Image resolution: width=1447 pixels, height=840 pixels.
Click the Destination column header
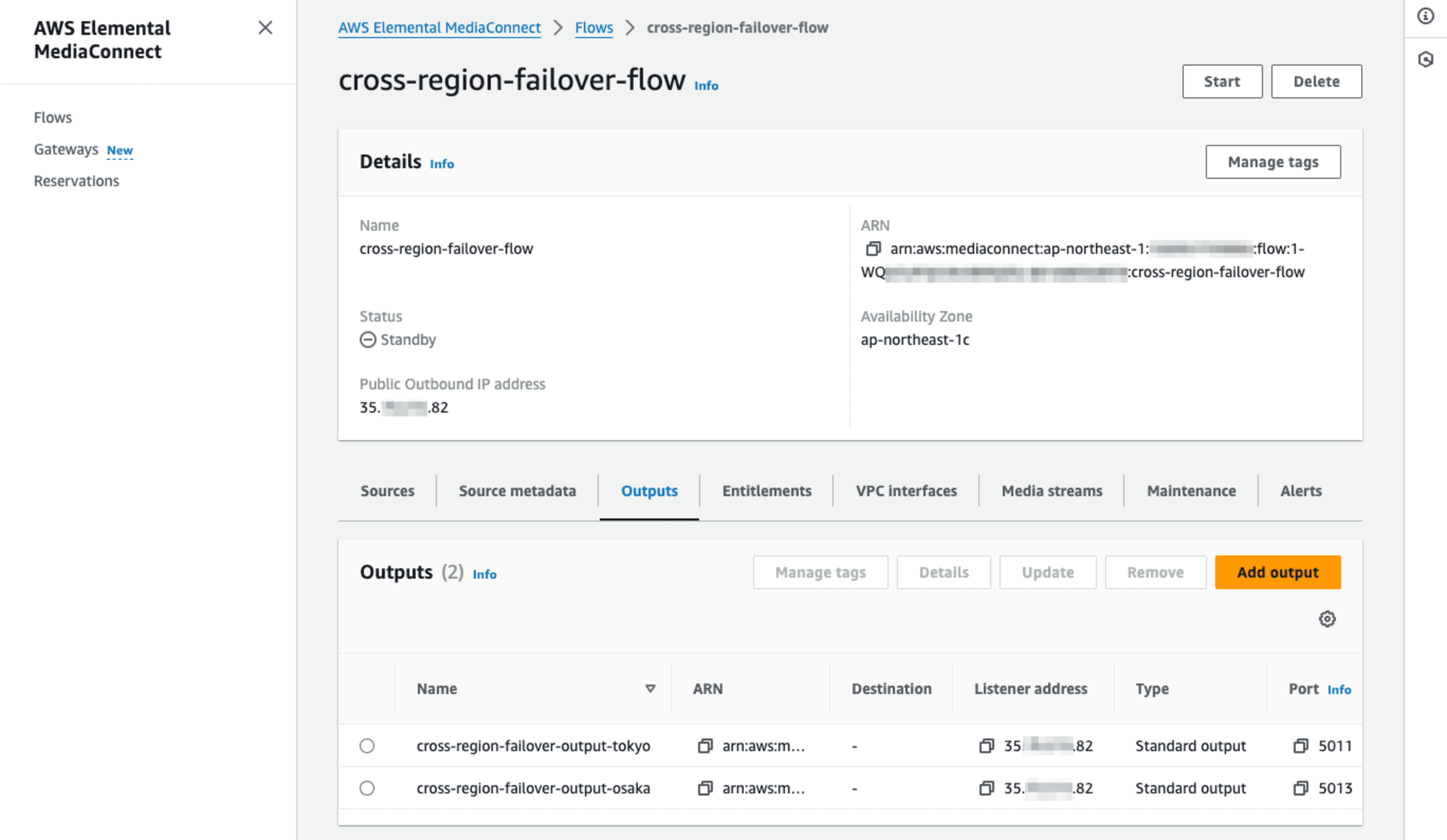point(891,689)
